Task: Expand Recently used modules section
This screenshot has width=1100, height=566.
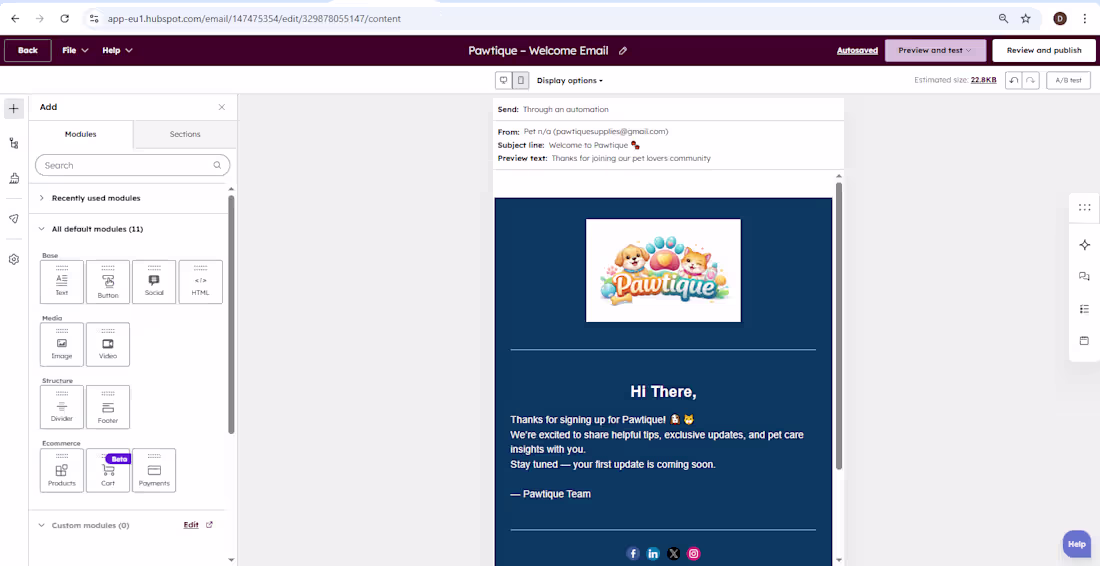Action: 95,198
